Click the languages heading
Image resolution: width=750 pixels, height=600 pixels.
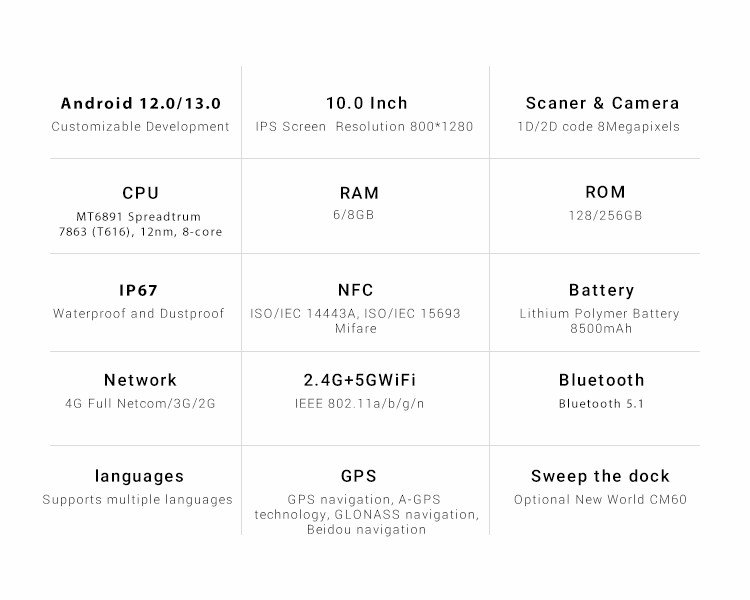(140, 476)
